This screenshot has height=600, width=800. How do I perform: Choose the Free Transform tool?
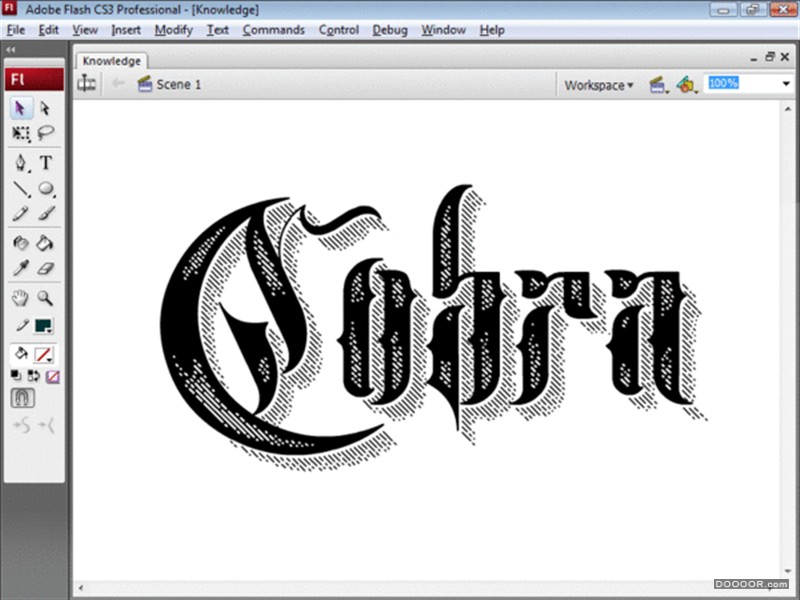pos(20,134)
